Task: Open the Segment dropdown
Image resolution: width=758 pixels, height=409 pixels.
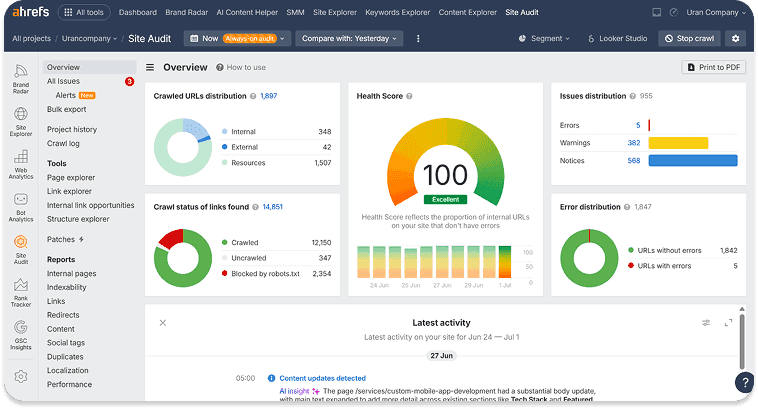Action: [x=544, y=38]
